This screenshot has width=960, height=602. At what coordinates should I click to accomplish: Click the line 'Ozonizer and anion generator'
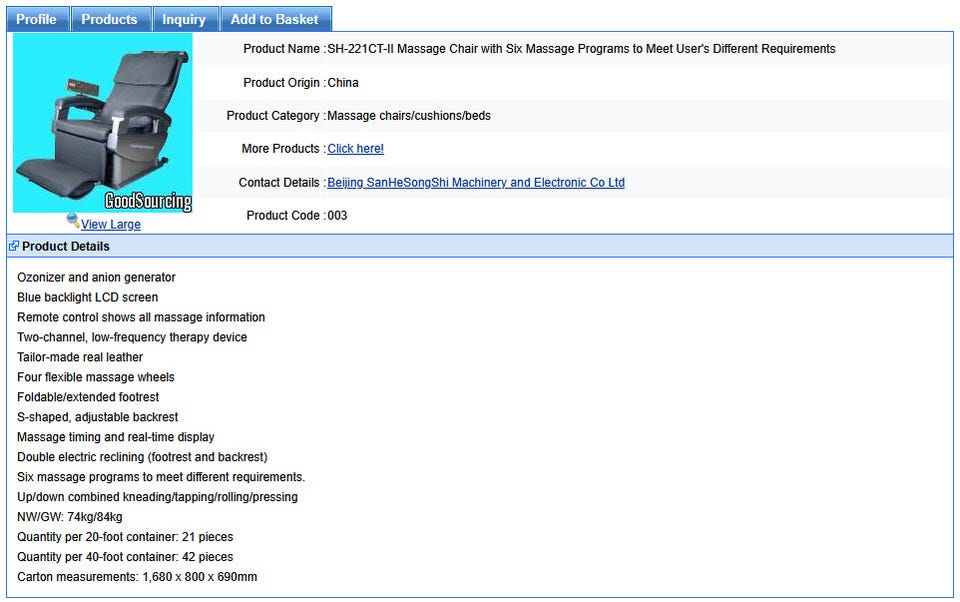(96, 277)
